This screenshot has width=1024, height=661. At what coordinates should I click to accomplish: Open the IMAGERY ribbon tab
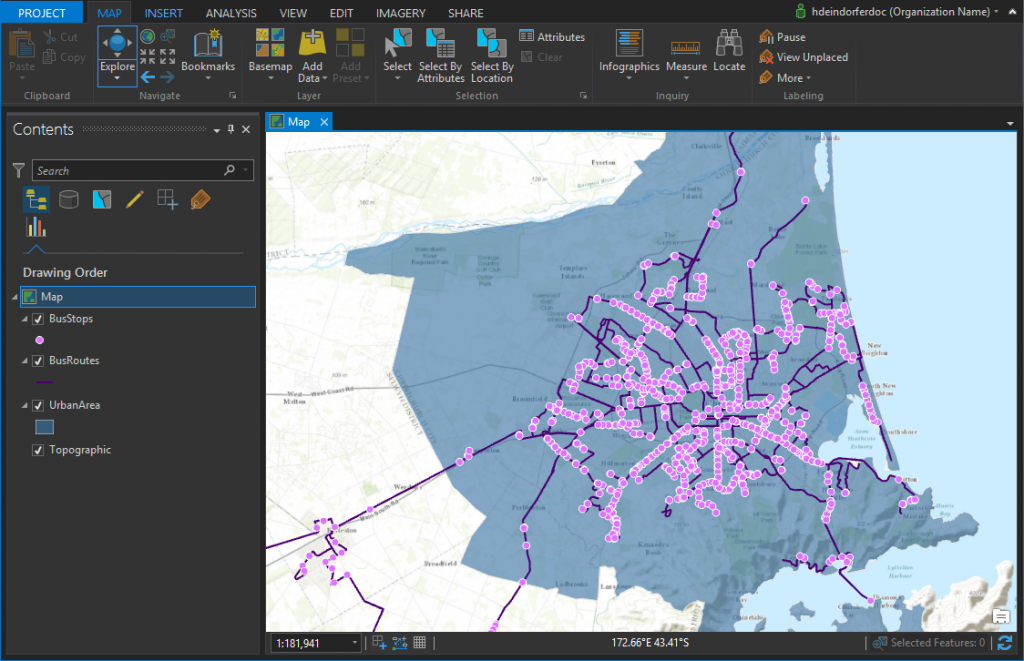tap(400, 13)
